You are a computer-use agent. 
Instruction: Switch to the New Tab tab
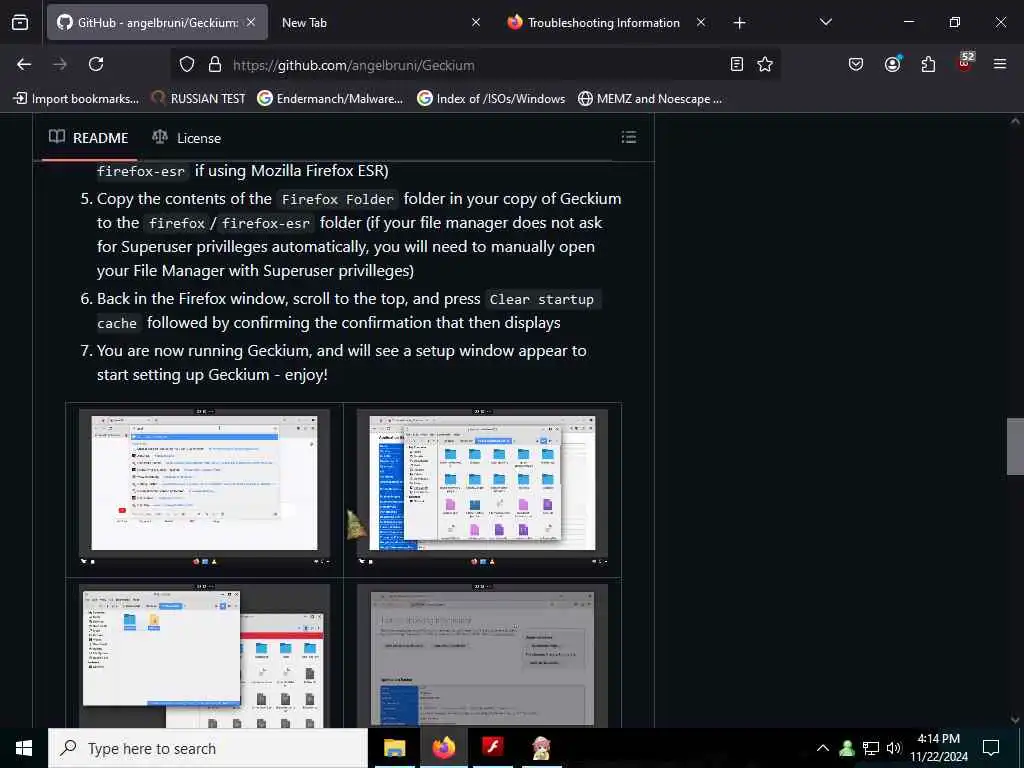[x=381, y=22]
